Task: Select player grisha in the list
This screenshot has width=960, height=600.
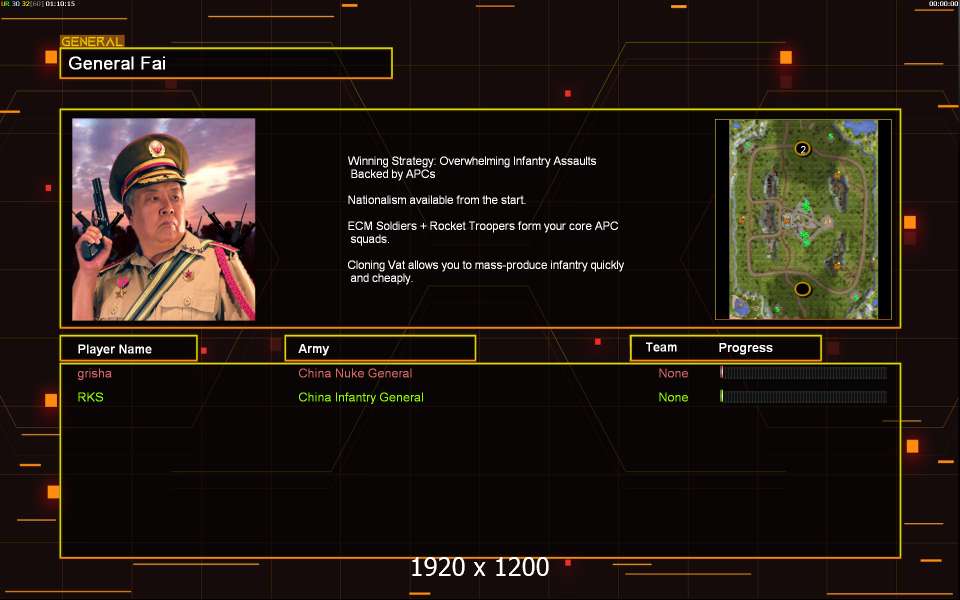Action: [94, 373]
